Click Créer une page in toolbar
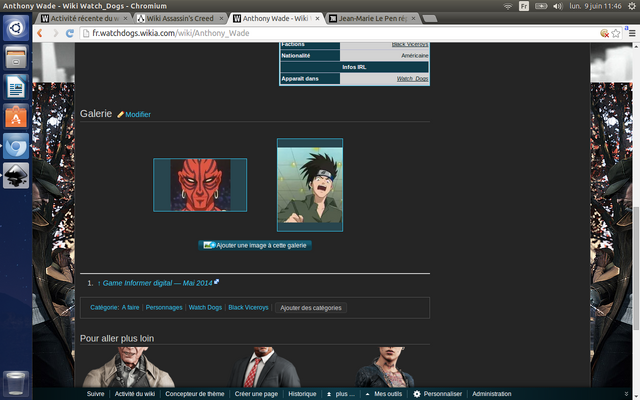Screen dimensions: 640x400 (256, 394)
